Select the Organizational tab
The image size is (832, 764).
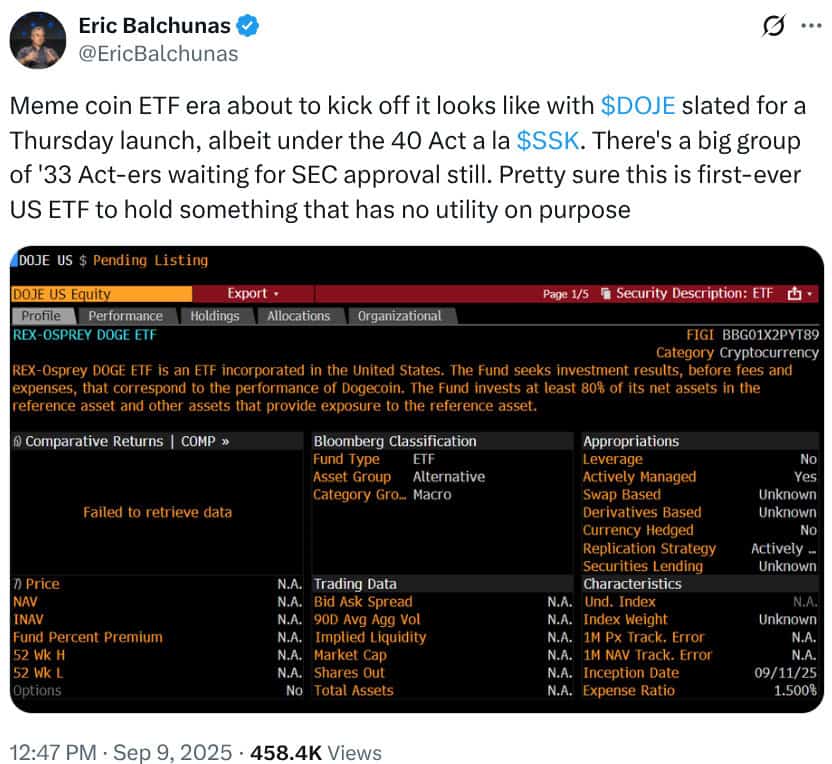pyautogui.click(x=400, y=316)
